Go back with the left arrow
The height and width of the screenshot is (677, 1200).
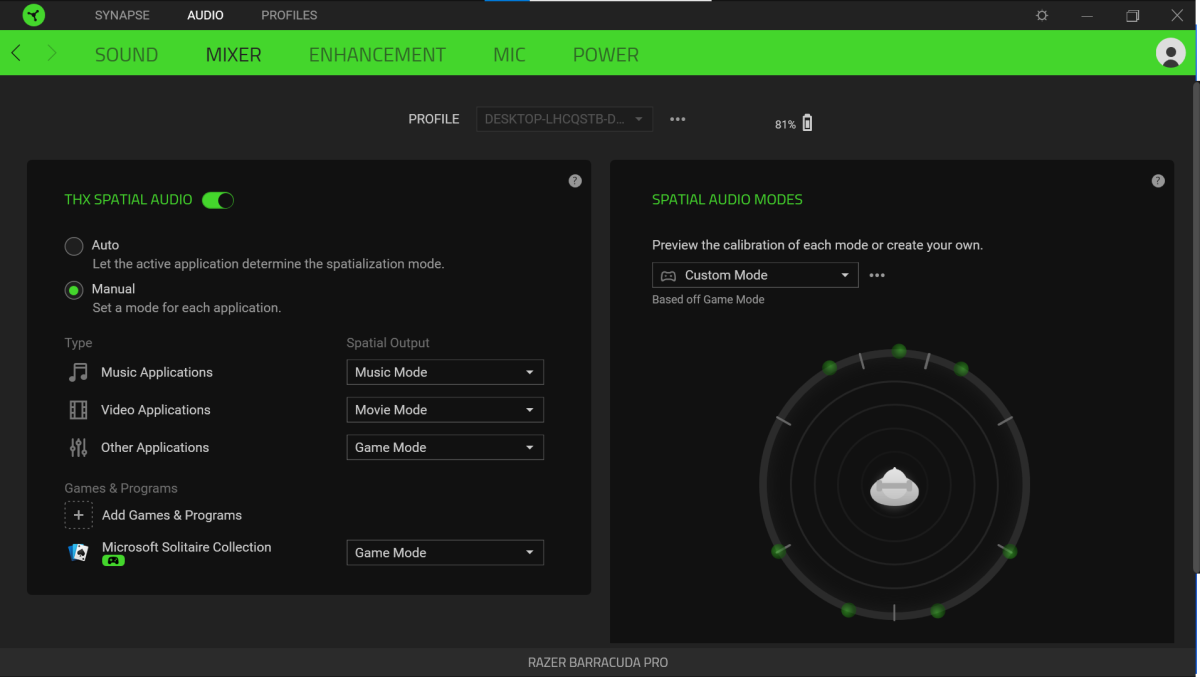point(16,53)
